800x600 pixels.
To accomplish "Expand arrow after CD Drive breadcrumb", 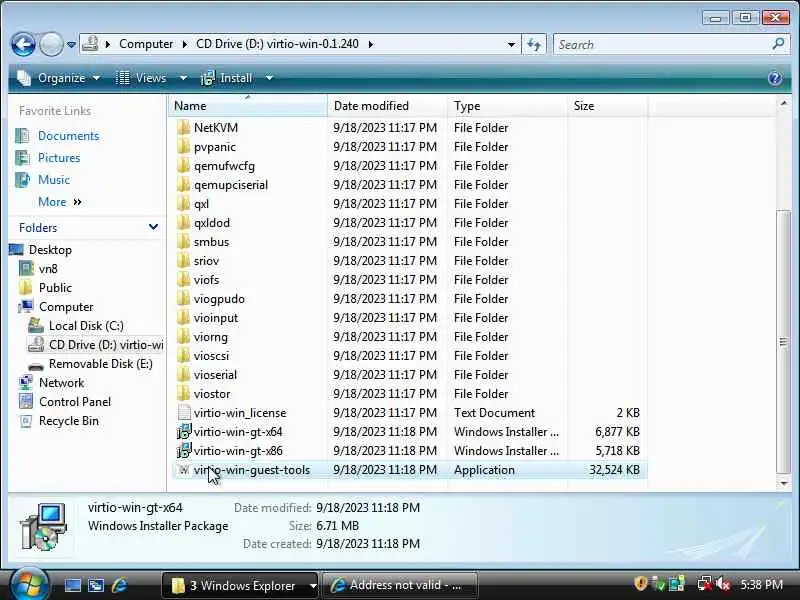I will (371, 44).
